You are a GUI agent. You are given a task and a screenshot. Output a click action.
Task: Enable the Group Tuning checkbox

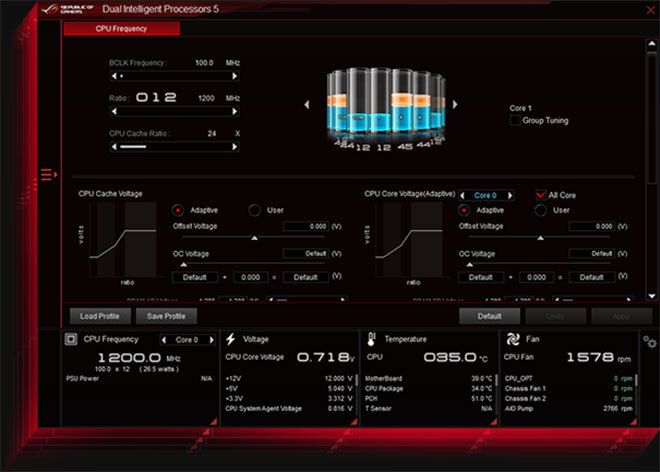pyautogui.click(x=514, y=120)
